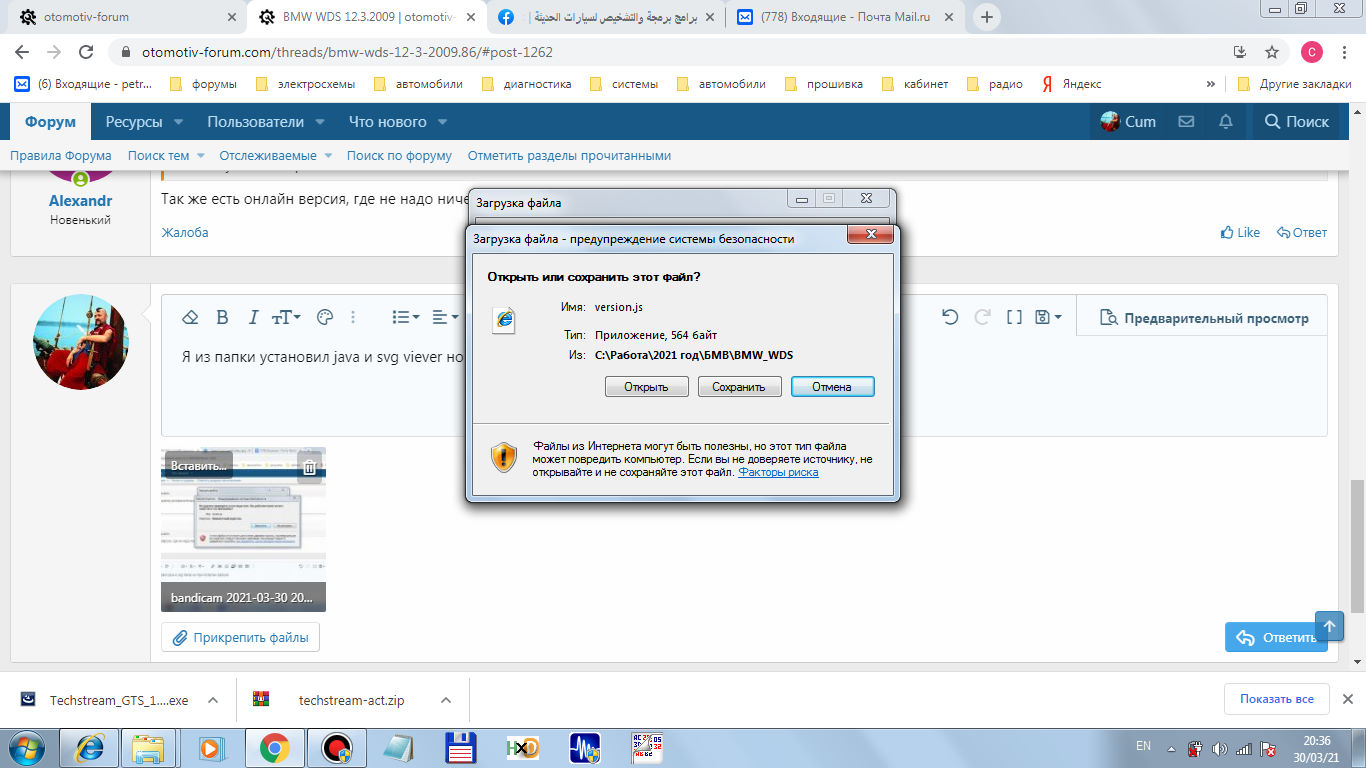Image resolution: width=1366 pixels, height=768 pixels.
Task: Click the attached bandicam screenshot thumbnail
Action: [x=243, y=530]
